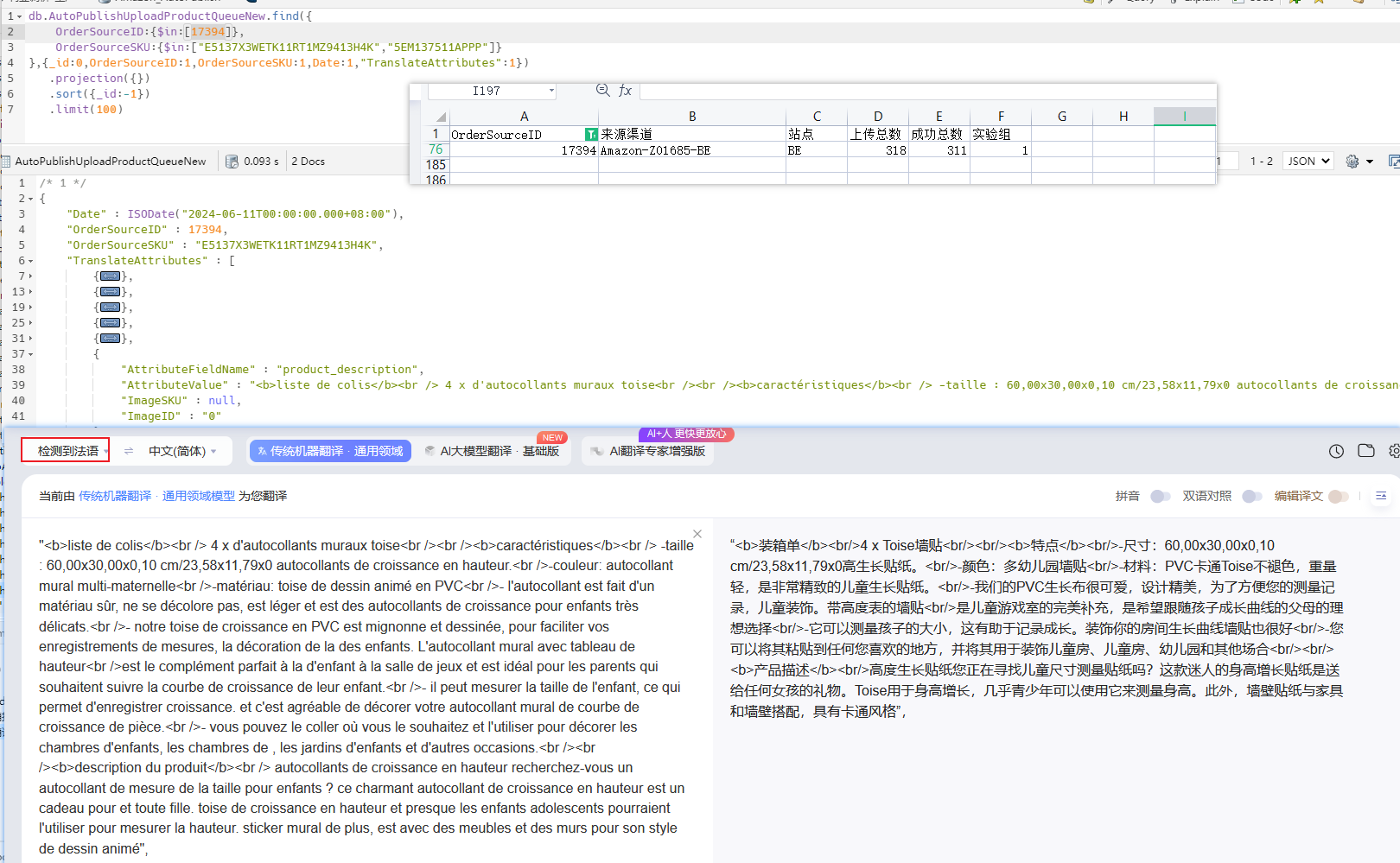This screenshot has width=1400, height=863.
Task: Open the translator's folder icon
Action: tap(1366, 451)
